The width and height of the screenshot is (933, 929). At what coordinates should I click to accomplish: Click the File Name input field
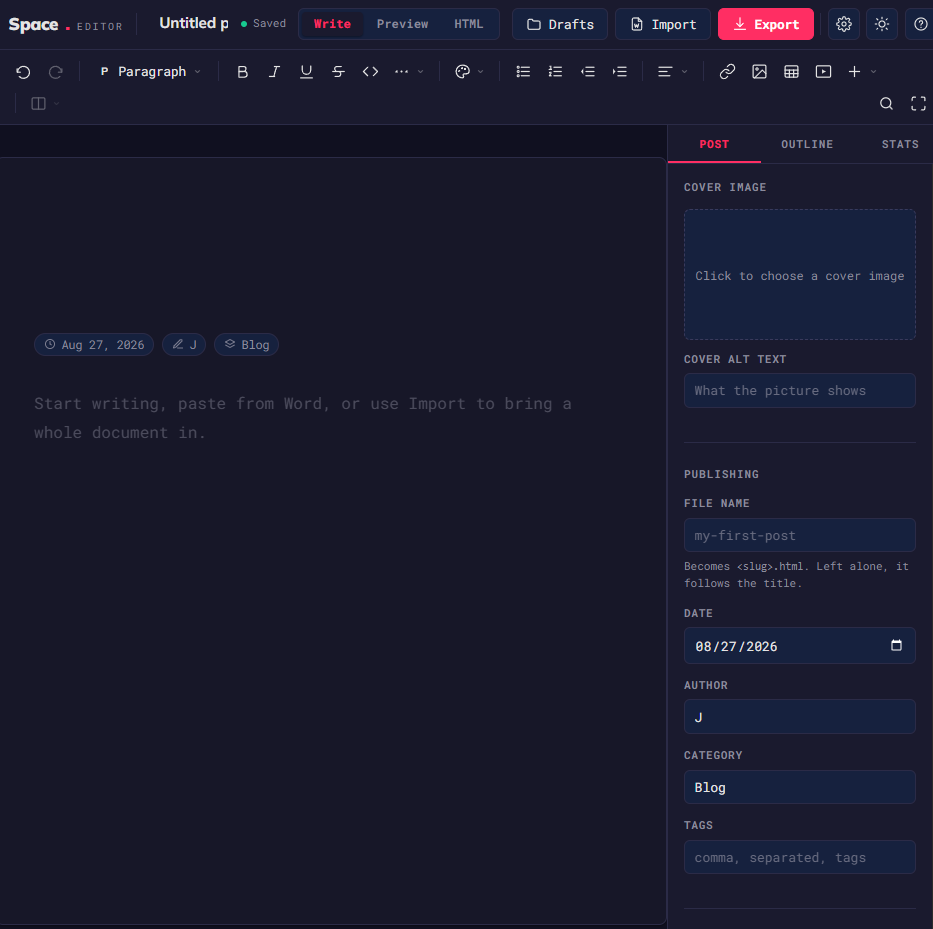[x=800, y=535]
